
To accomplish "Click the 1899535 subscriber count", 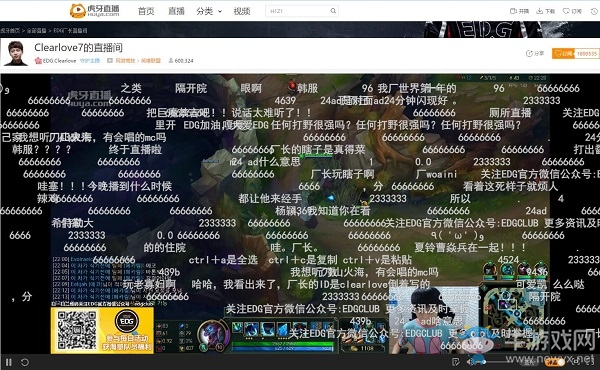I will click(x=587, y=54).
